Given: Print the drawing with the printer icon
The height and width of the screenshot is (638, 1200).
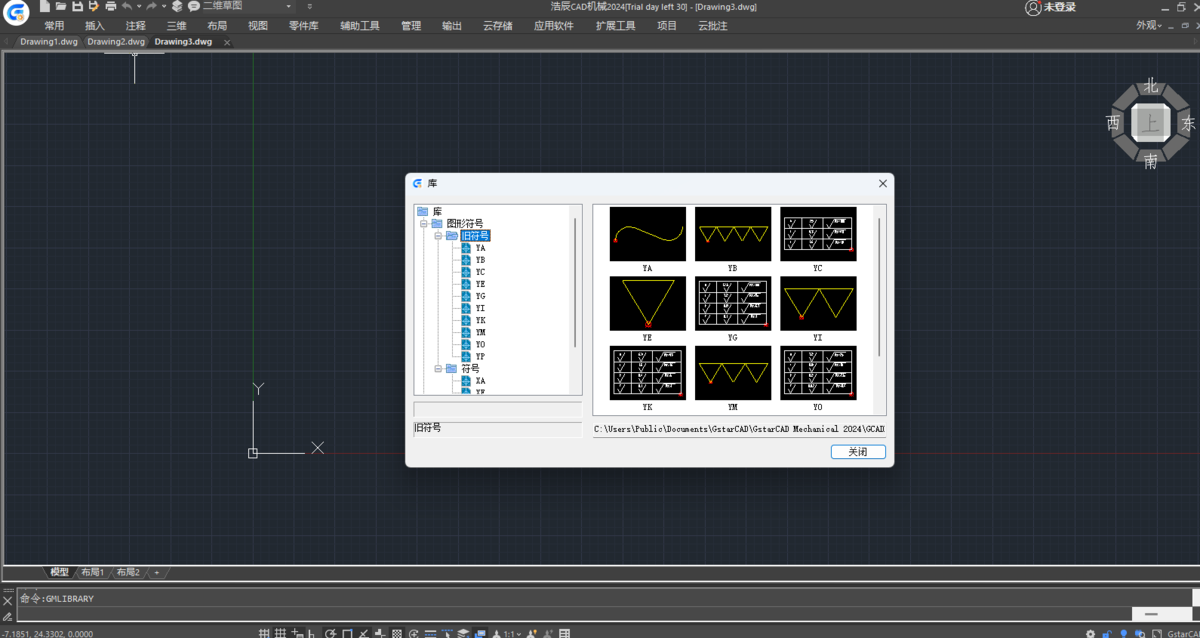Looking at the screenshot, I should coord(110,6).
